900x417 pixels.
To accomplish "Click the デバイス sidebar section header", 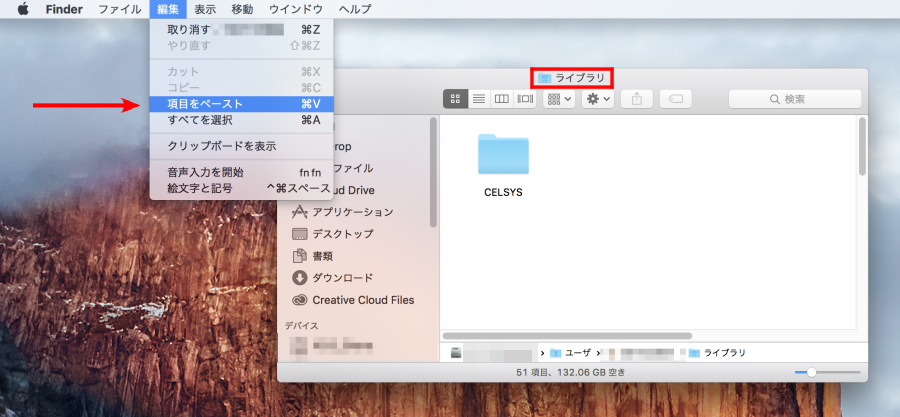I will pyautogui.click(x=302, y=326).
